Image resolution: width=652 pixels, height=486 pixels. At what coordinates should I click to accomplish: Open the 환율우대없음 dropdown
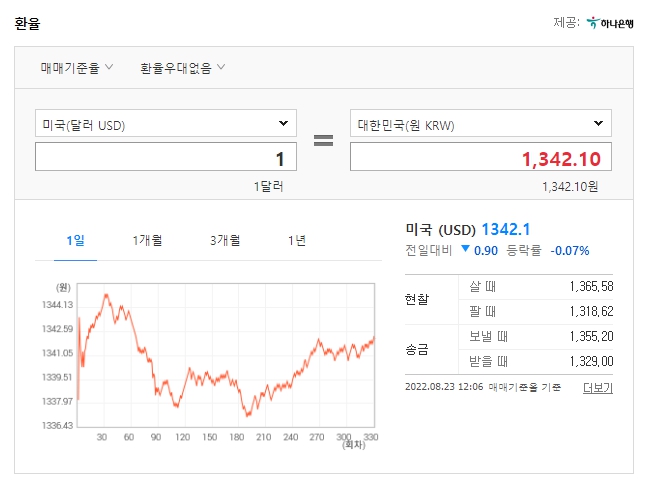pyautogui.click(x=182, y=67)
